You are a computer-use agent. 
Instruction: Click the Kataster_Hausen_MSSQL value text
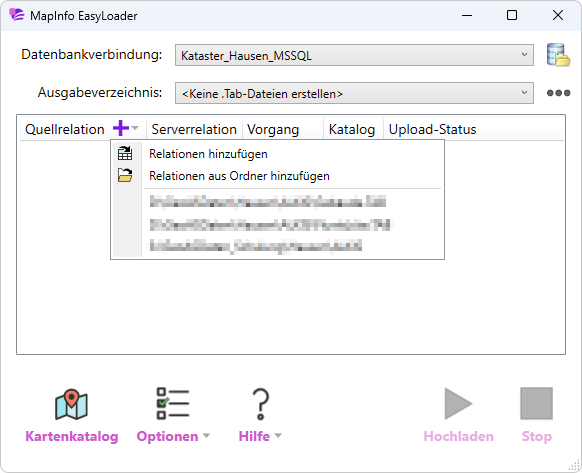[x=246, y=56]
